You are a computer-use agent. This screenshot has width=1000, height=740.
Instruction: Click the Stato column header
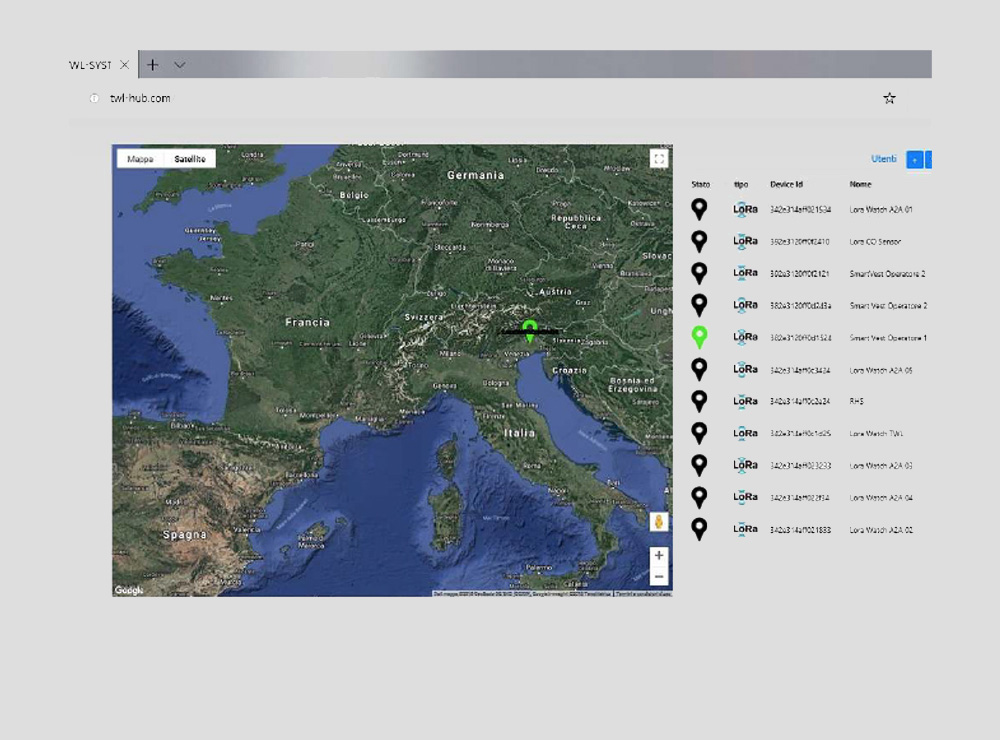700,184
